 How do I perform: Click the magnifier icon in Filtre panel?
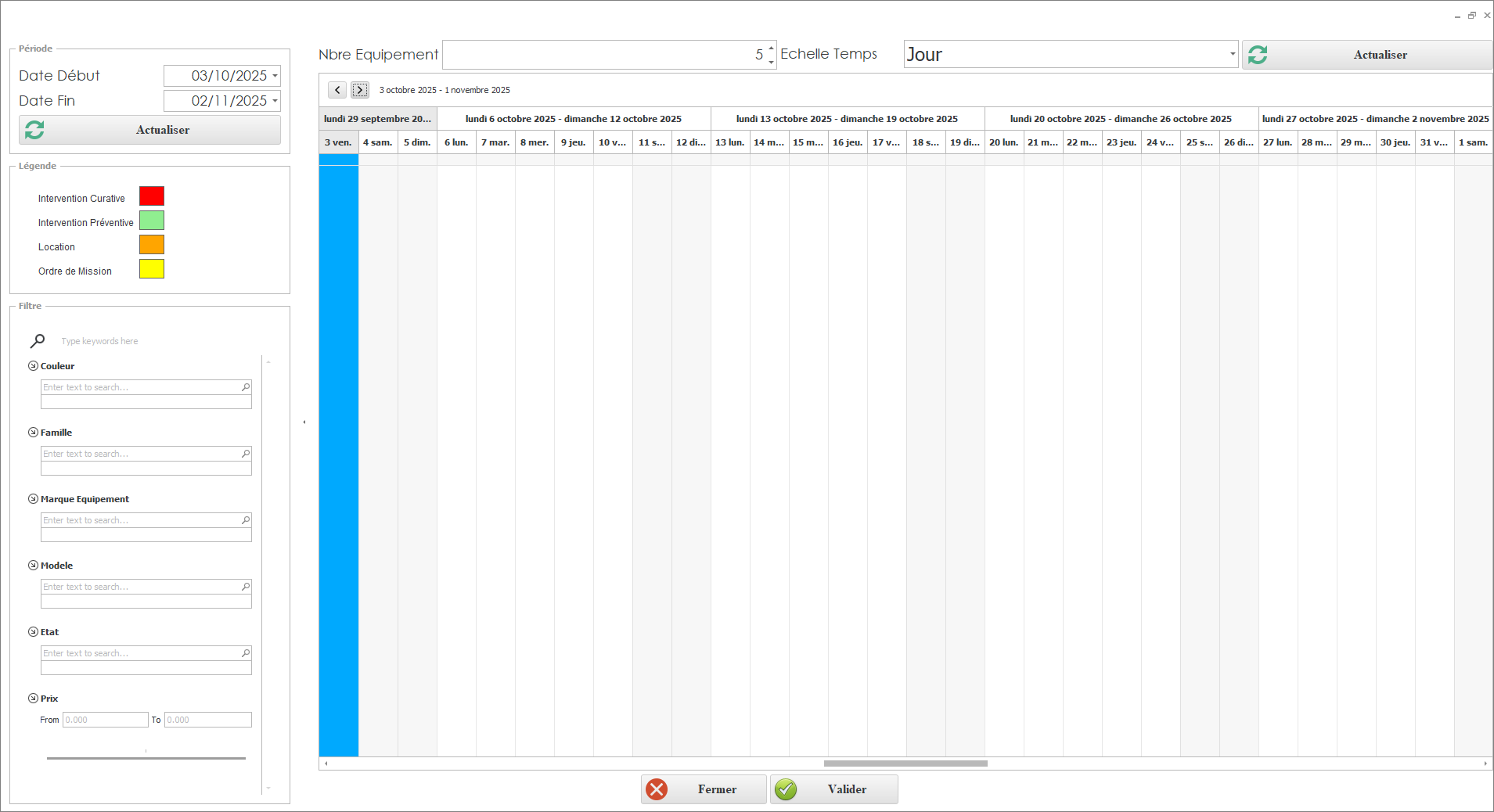pyautogui.click(x=38, y=341)
